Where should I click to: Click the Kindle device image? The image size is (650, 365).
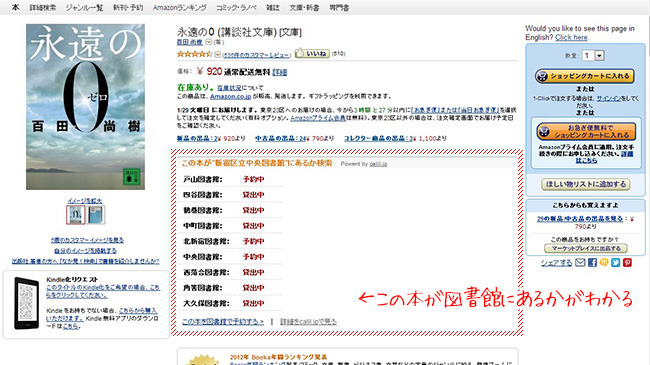[27, 304]
